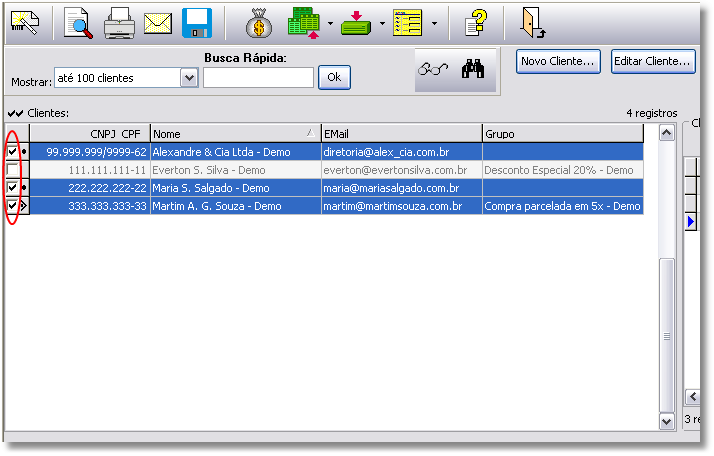Viewport: 714px width, 456px height.
Task: Click double checkmark beside Clientes label
Action: [x=15, y=113]
